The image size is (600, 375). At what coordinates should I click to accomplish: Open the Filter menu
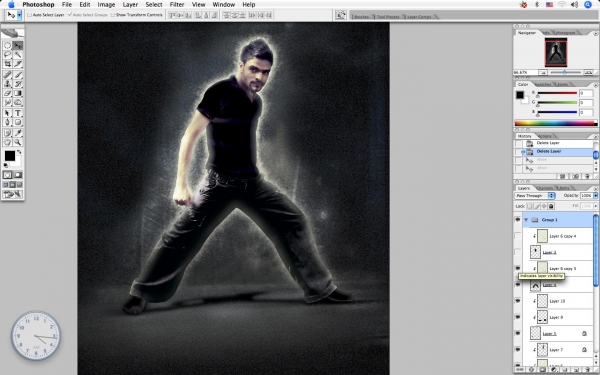point(177,5)
